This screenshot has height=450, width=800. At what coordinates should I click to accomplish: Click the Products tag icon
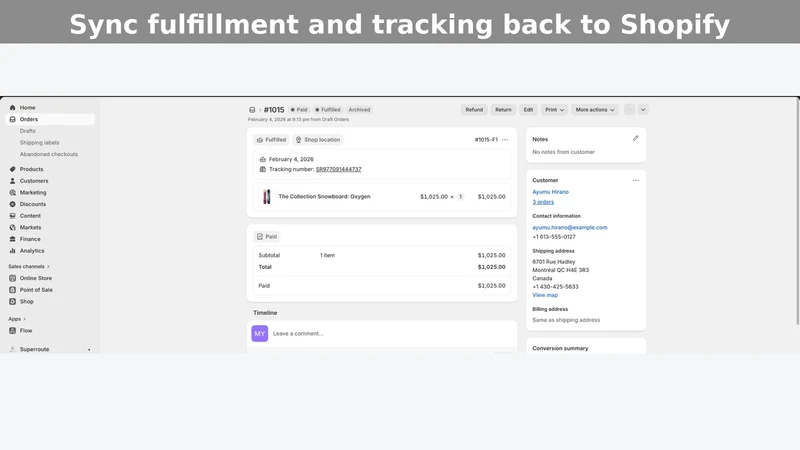(13, 169)
